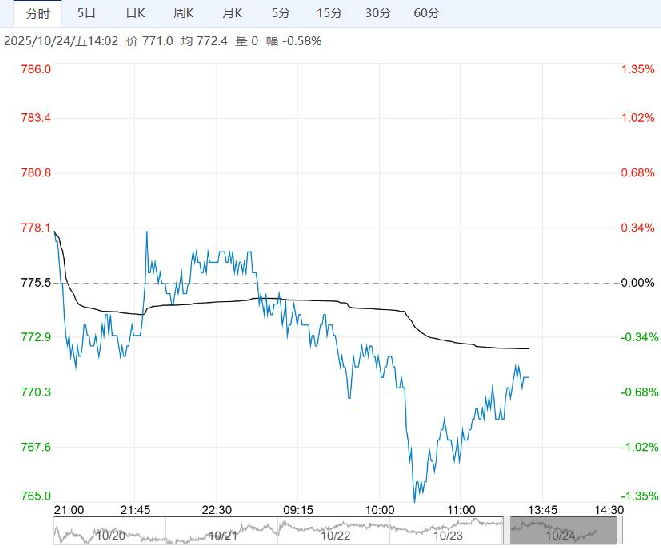
Task: Switch to the 周K weekly tab
Action: coord(183,13)
